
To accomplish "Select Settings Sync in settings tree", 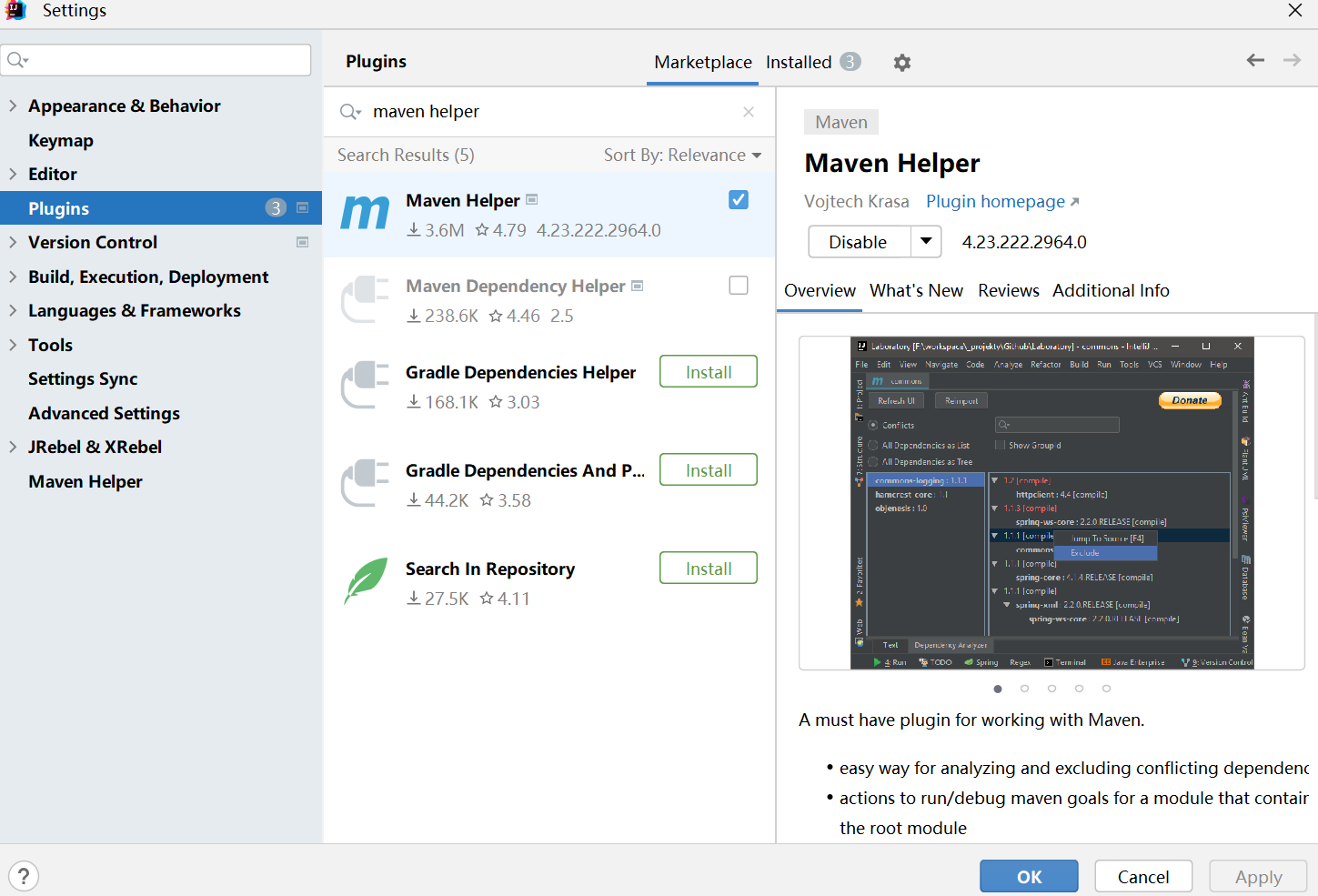I will click(83, 378).
